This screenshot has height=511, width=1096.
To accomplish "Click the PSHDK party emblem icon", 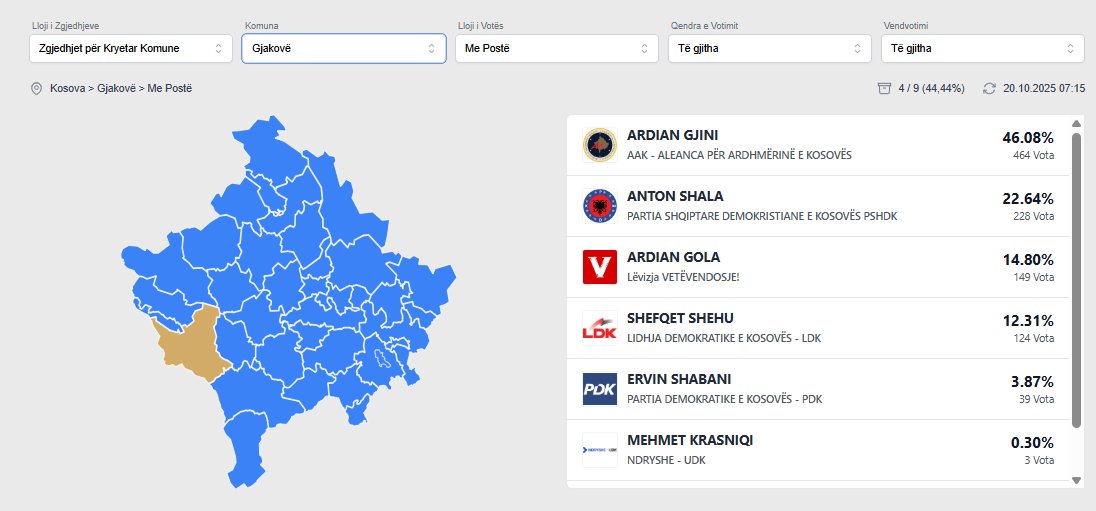I will tap(599, 206).
